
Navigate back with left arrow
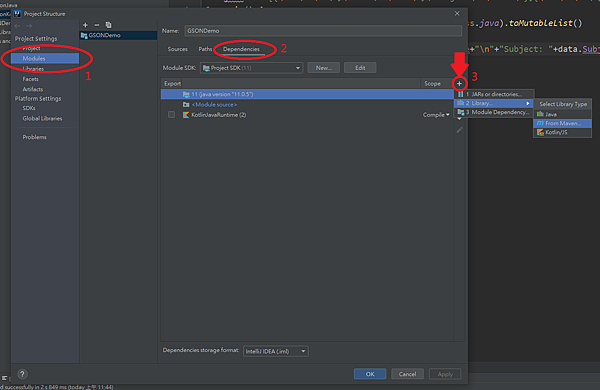(17, 26)
